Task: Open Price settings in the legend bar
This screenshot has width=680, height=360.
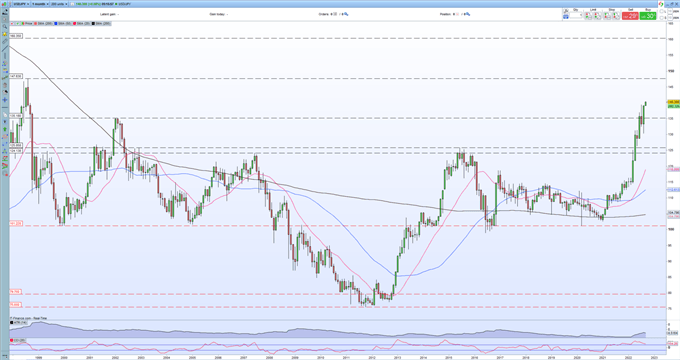Action: click(x=27, y=23)
